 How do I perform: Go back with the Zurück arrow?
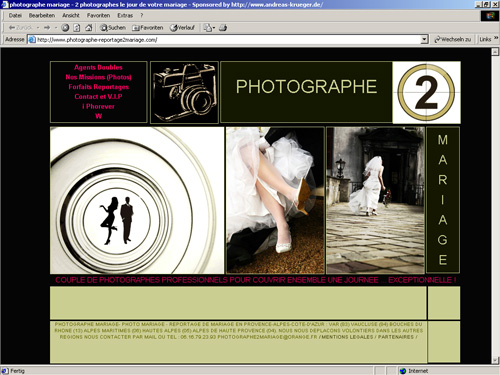pyautogui.click(x=21, y=28)
